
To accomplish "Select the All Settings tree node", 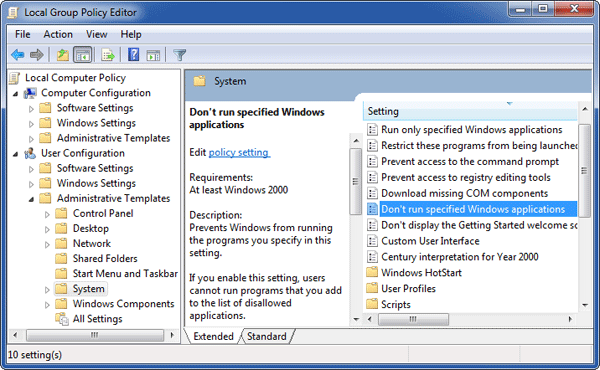I will (98, 319).
